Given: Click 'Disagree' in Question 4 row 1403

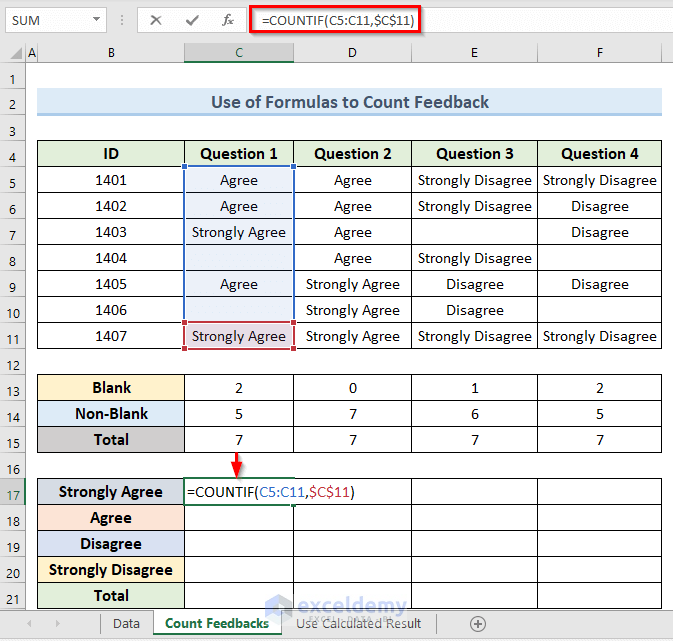Looking at the screenshot, I should tap(600, 232).
